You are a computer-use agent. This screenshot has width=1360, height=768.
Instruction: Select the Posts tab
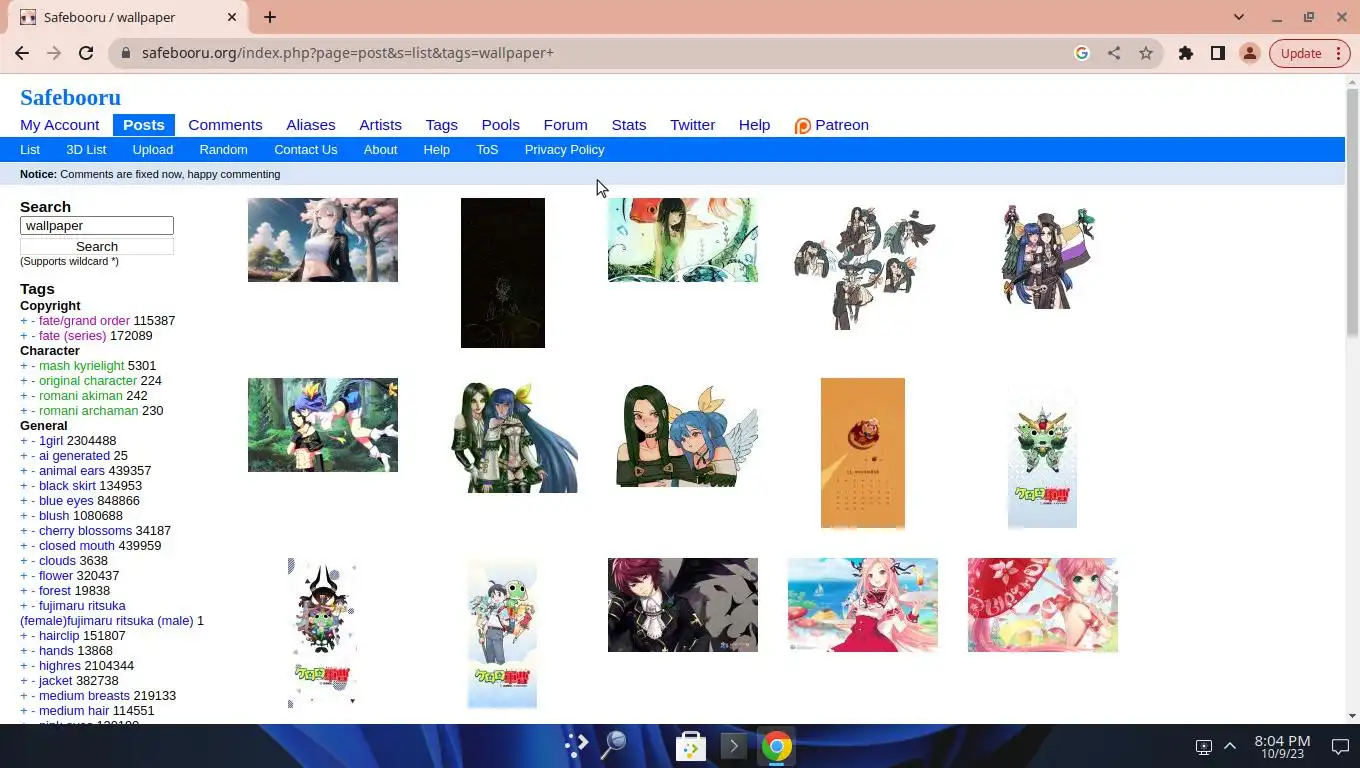[144, 125]
